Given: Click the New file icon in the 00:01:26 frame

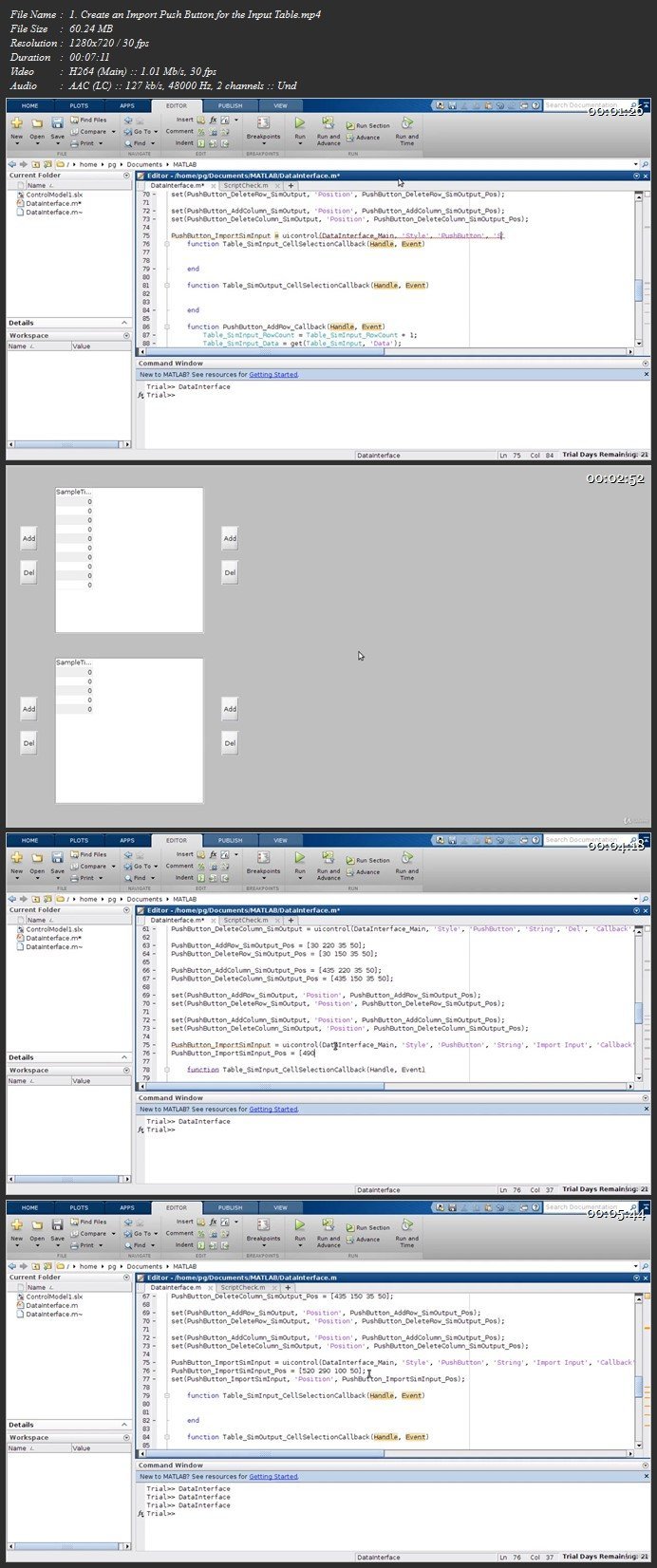Looking at the screenshot, I should (16, 123).
